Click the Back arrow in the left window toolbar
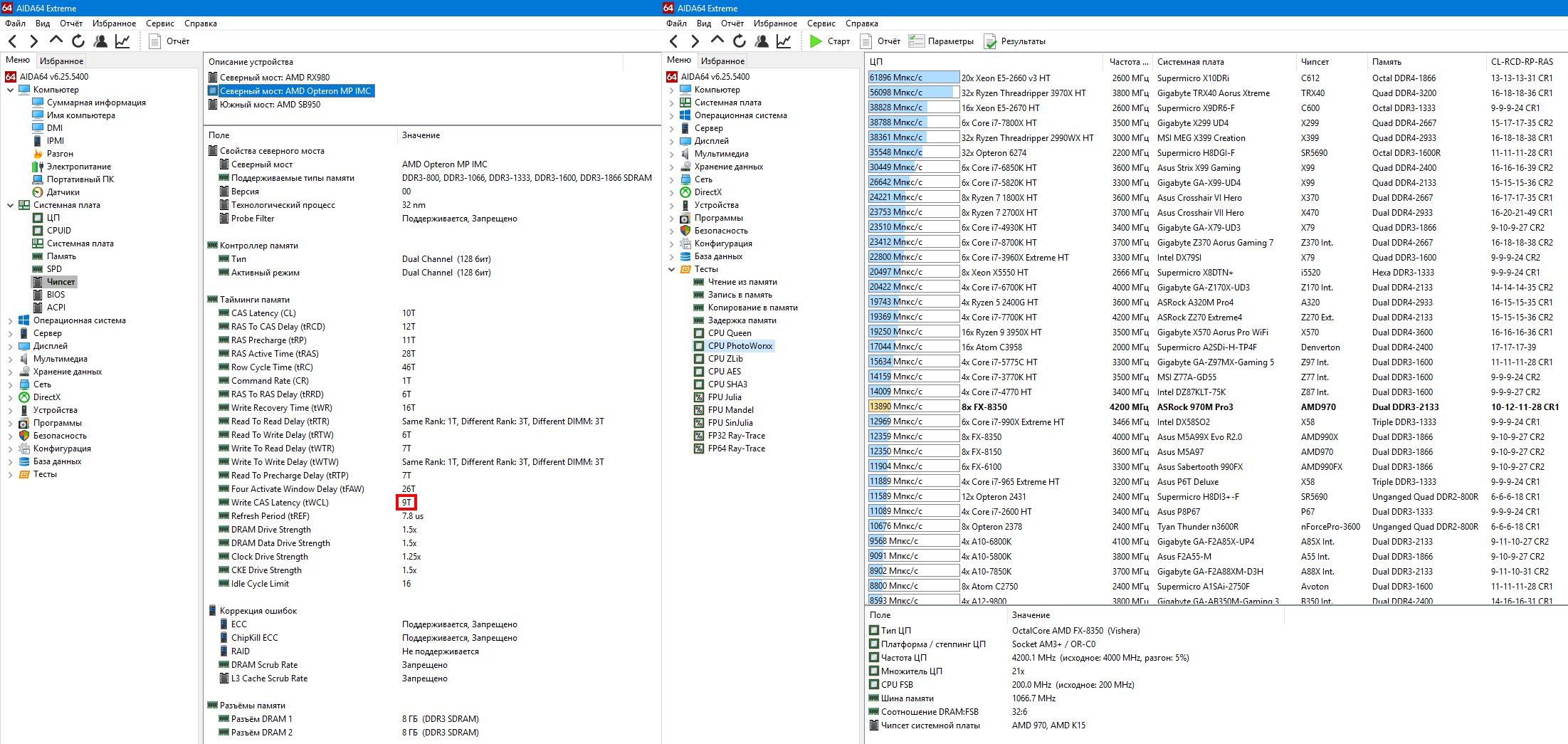Screen dimensions: 1568x744 [x=12, y=41]
